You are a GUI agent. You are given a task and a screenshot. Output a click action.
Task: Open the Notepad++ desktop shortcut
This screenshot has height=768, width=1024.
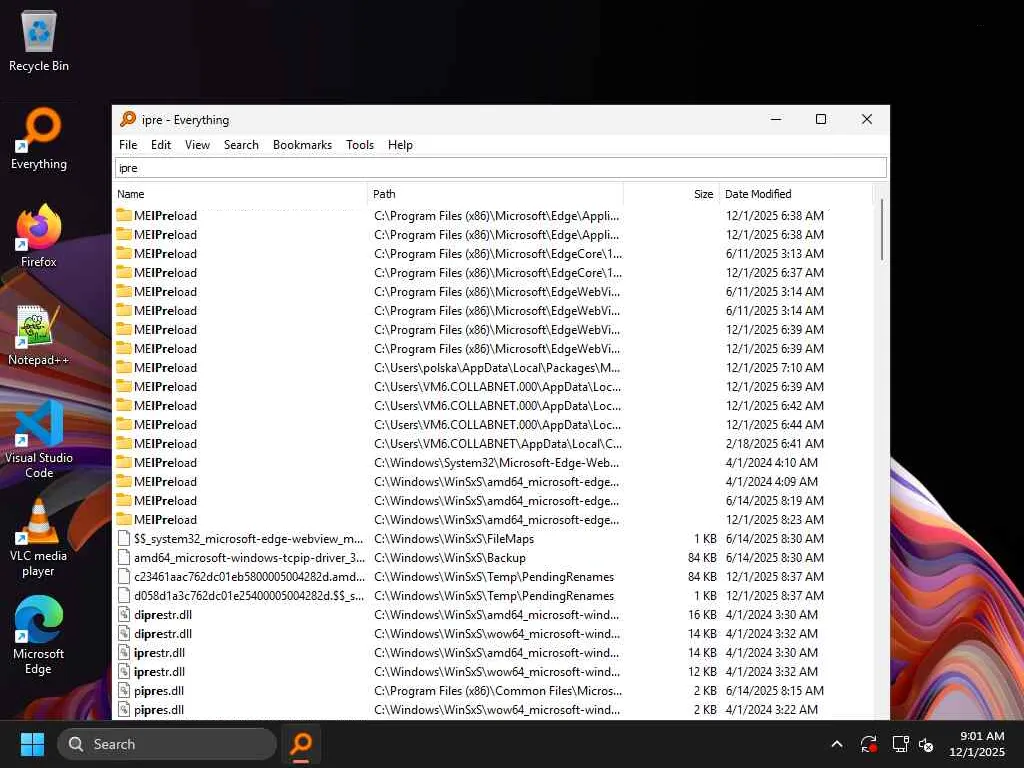tap(39, 335)
